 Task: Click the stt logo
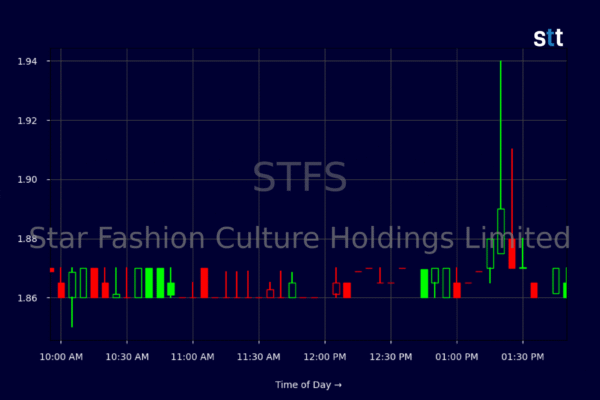[548, 38]
